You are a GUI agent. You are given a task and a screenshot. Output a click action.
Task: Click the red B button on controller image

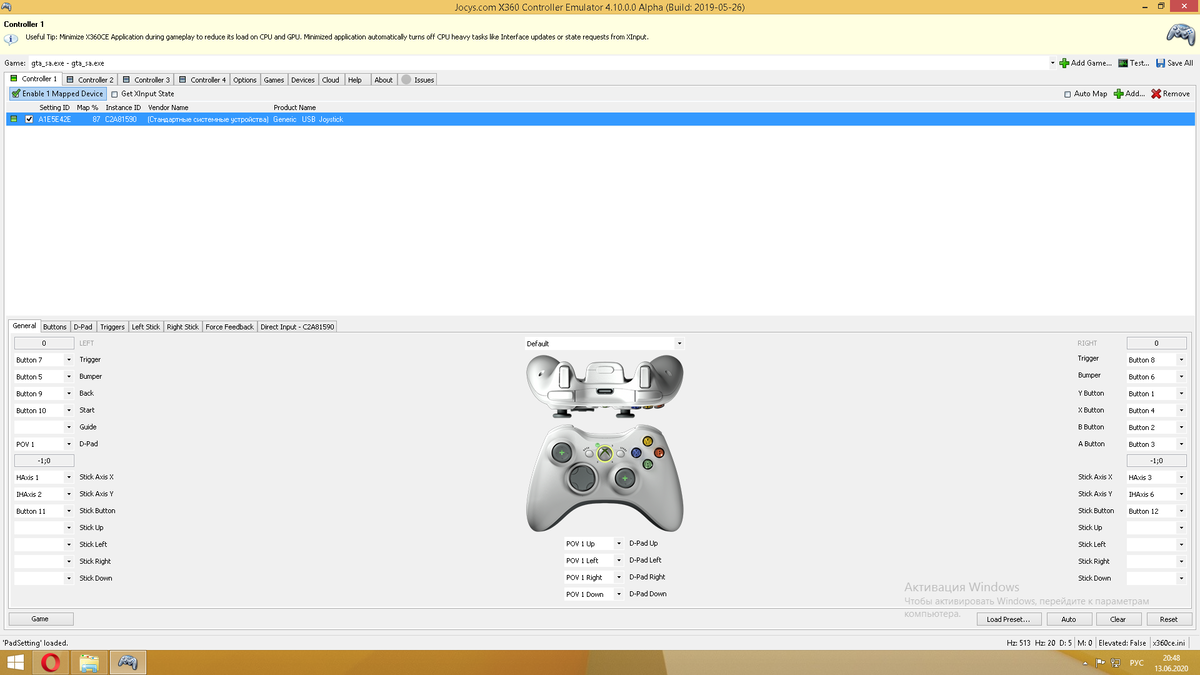pyautogui.click(x=659, y=452)
